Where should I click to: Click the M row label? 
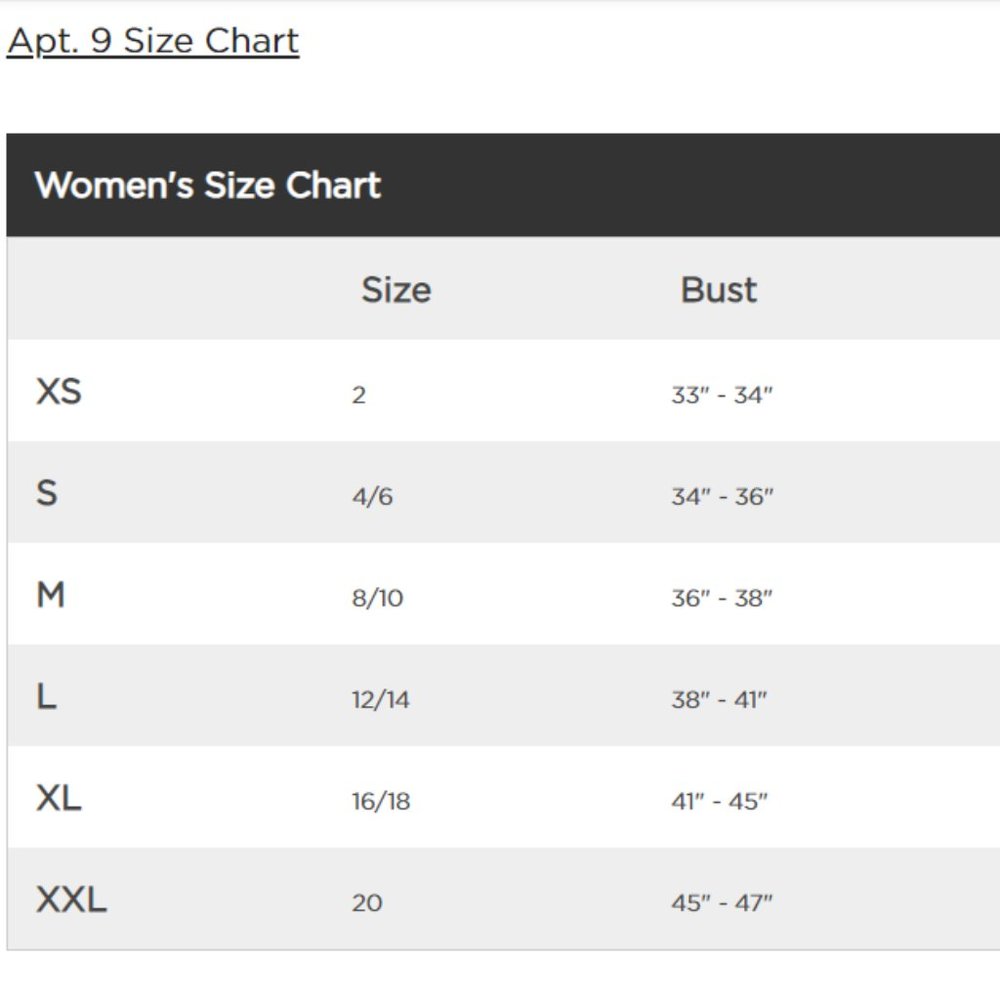(x=50, y=594)
